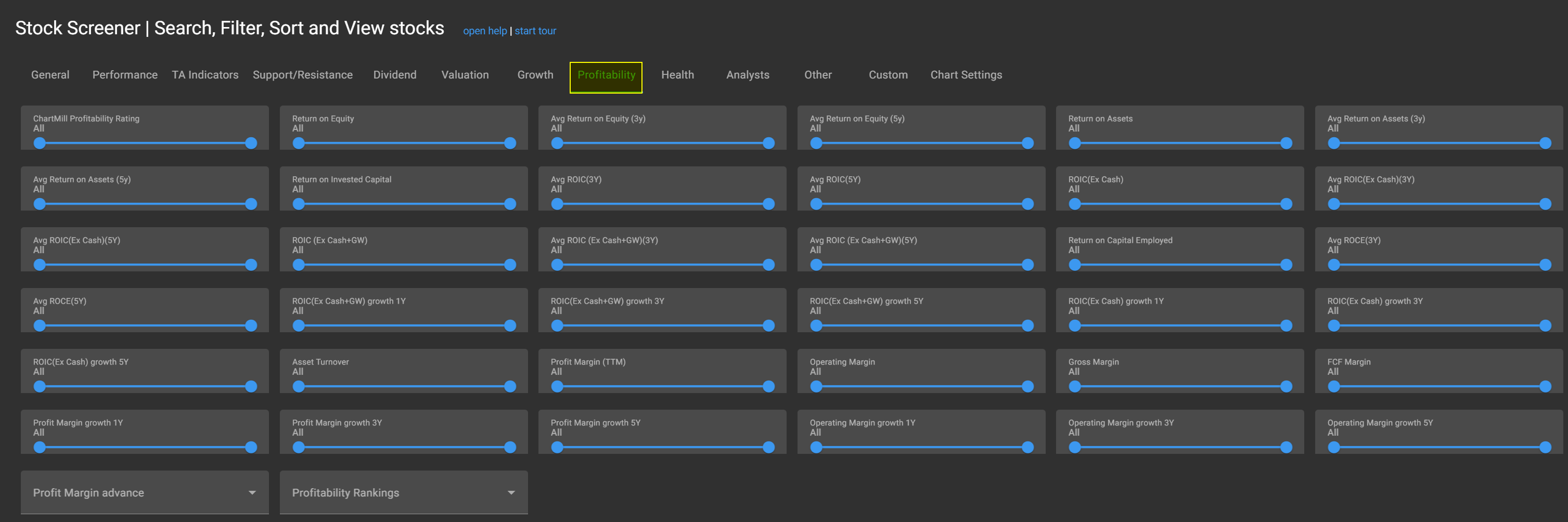The image size is (1568, 522).
Task: Click the start tour link
Action: pos(535,31)
